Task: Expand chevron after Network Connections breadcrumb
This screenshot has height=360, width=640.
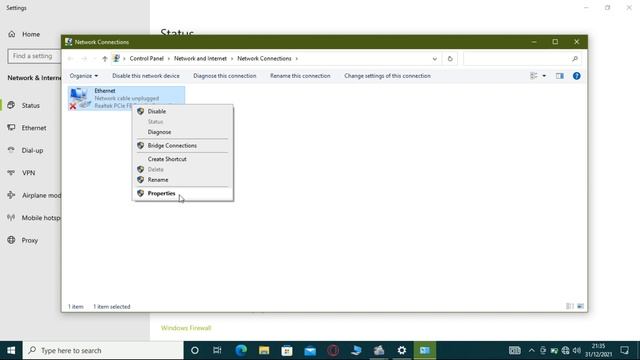Action: (x=297, y=59)
